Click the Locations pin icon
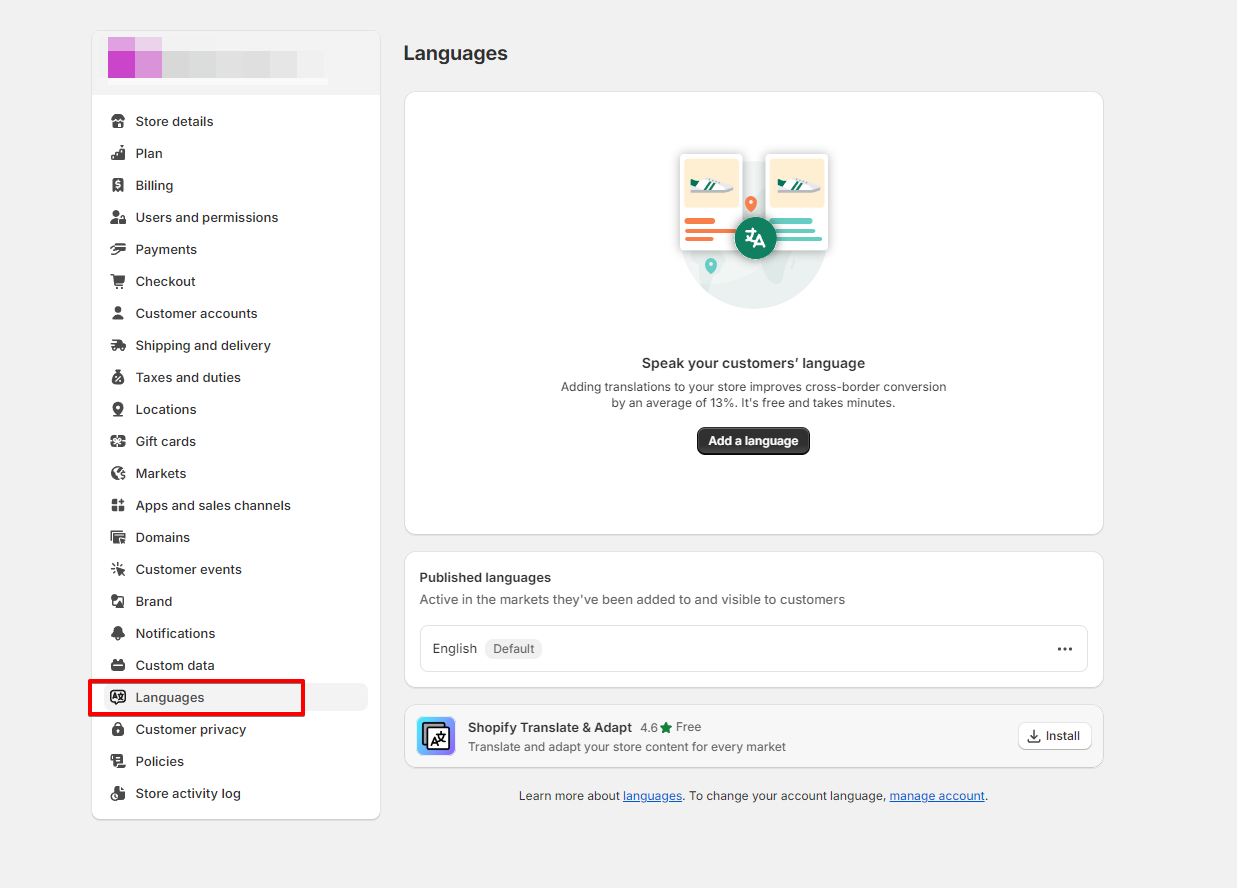The height and width of the screenshot is (888, 1237). pyautogui.click(x=118, y=409)
